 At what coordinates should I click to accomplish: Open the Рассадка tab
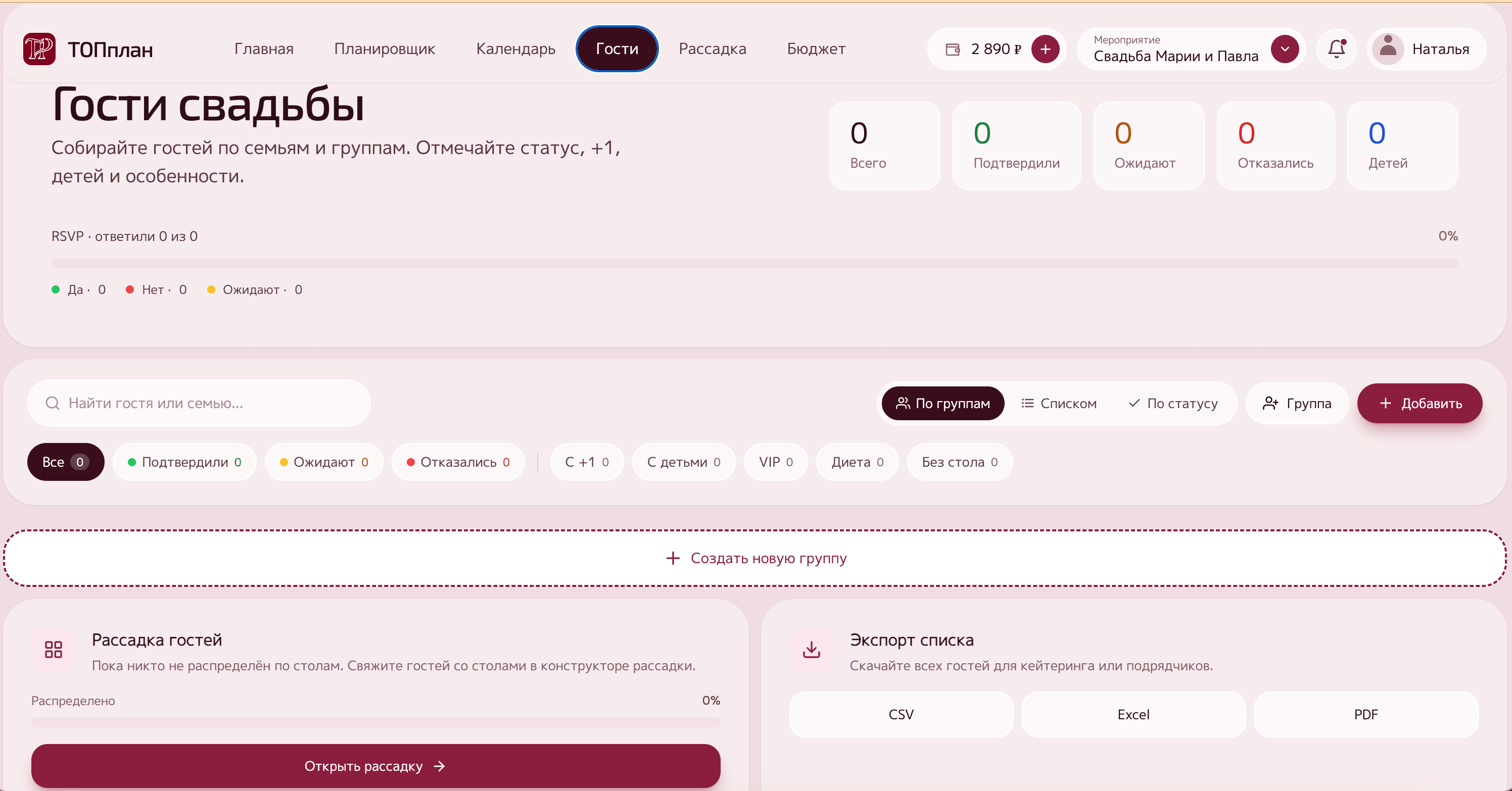[713, 48]
